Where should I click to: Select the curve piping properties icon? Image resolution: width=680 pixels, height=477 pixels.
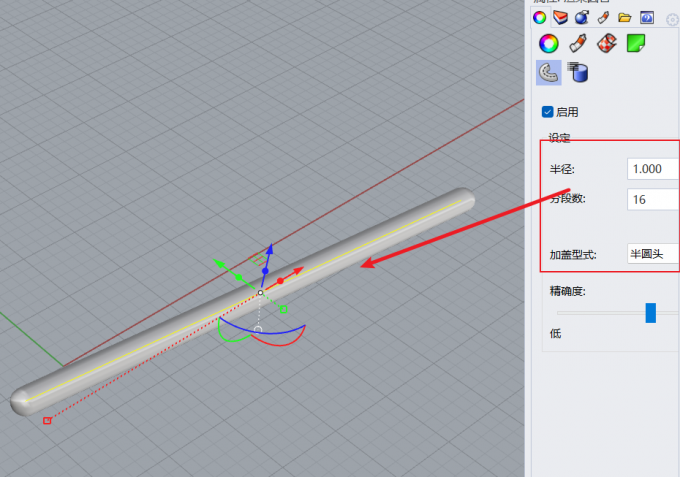point(548,72)
